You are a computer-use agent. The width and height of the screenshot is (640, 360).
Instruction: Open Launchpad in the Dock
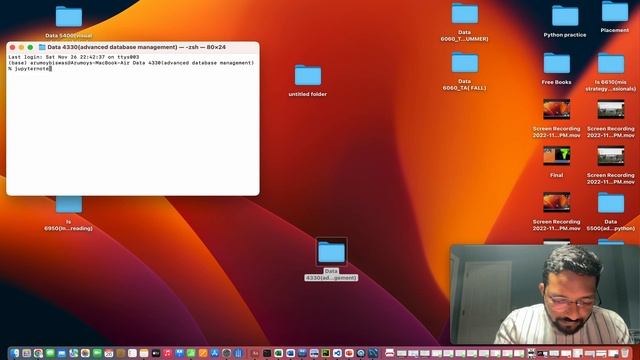point(27,353)
